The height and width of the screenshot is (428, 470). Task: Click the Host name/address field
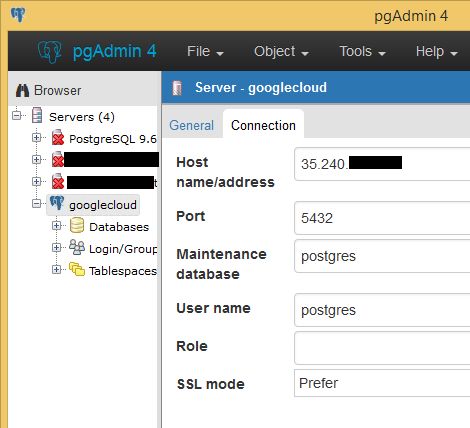point(382,164)
